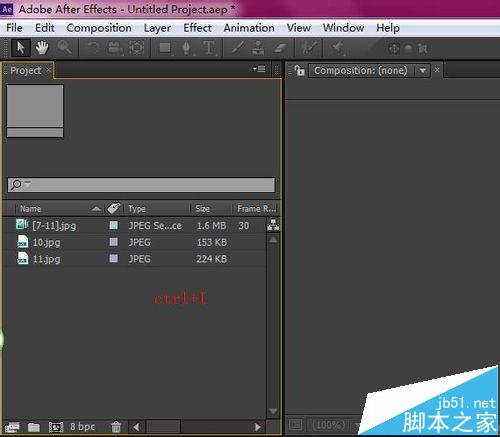The height and width of the screenshot is (437, 500).
Task: Select the Clone Stamp tool
Action: (x=258, y=48)
